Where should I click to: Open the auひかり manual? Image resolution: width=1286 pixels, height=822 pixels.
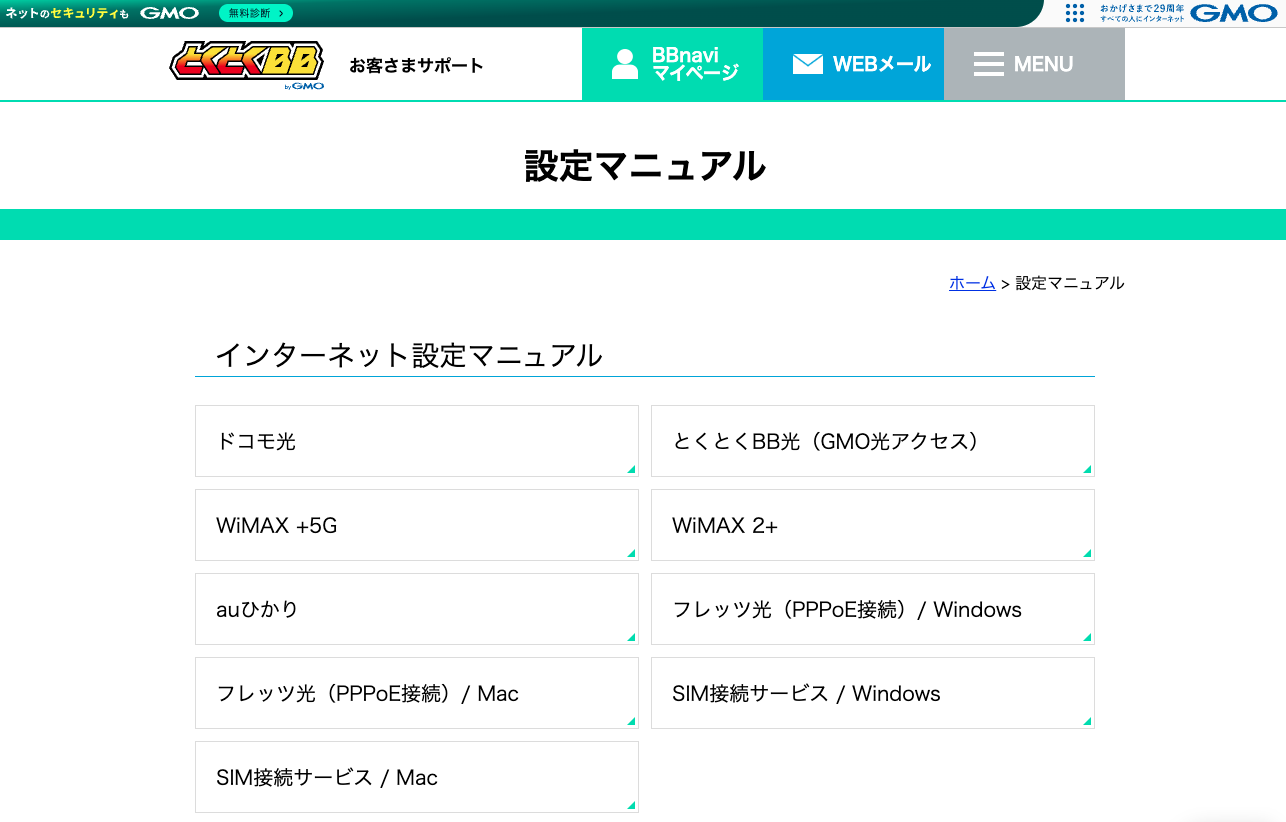click(x=417, y=609)
